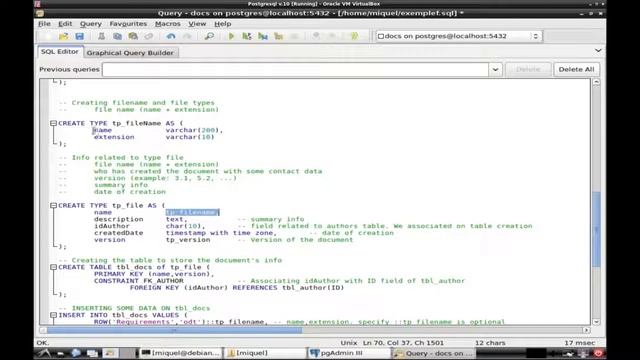Viewport: 640px width, 360px height.
Task: Click 'CONSTRAINT FK_AUTHOR' text
Action: coord(139,281)
